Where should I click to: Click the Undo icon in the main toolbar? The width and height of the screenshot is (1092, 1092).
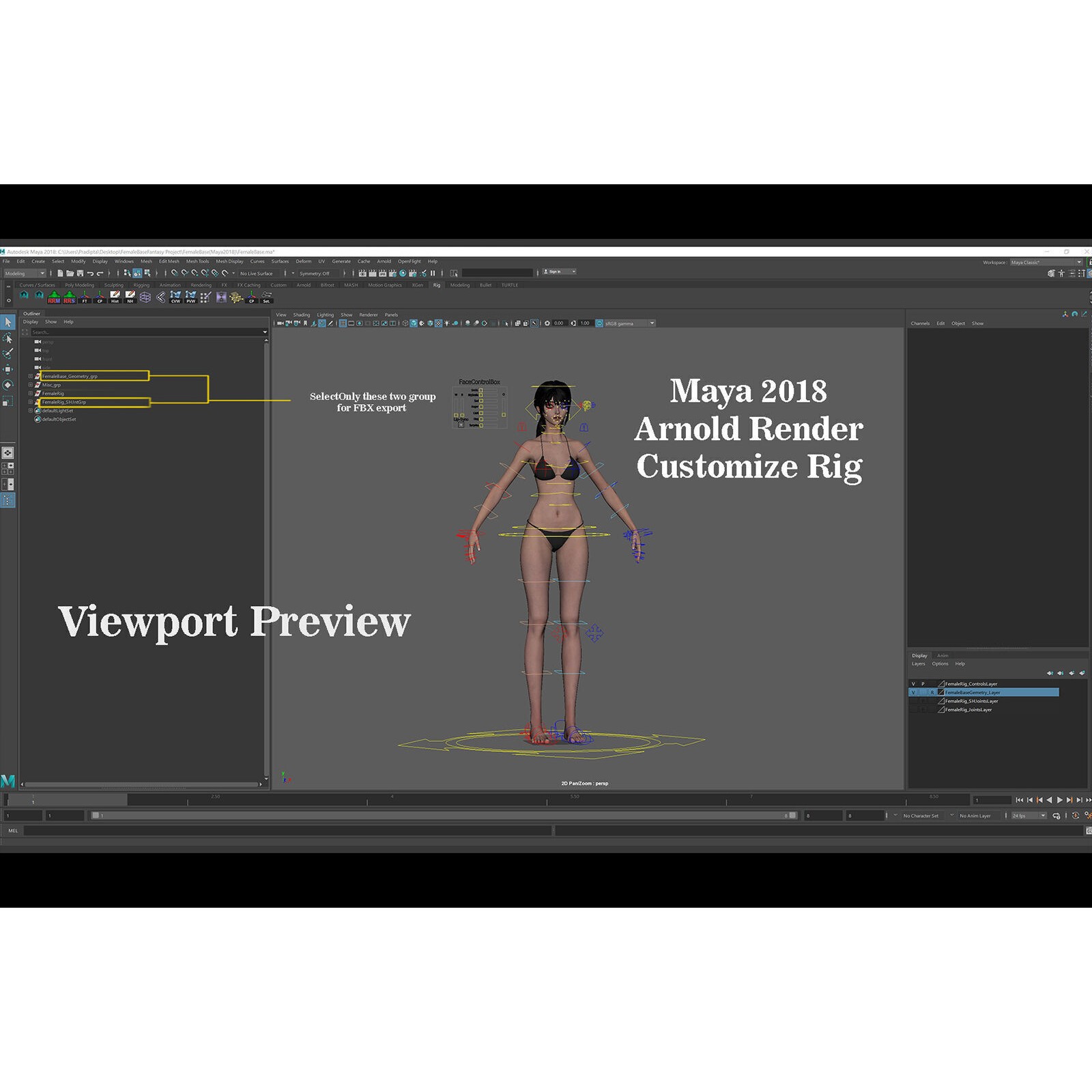click(90, 274)
